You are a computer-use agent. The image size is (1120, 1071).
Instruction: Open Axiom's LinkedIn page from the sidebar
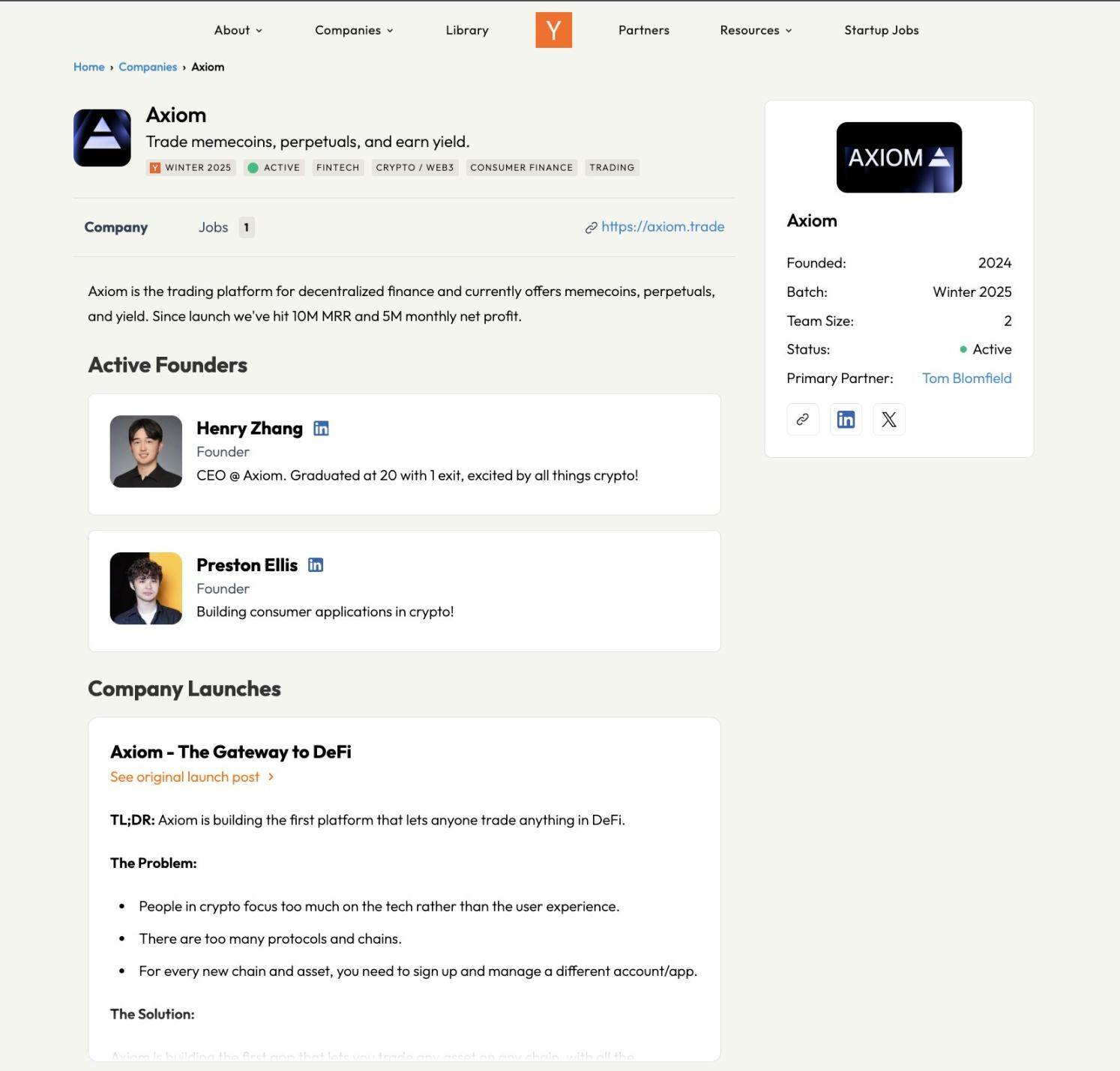tap(846, 419)
